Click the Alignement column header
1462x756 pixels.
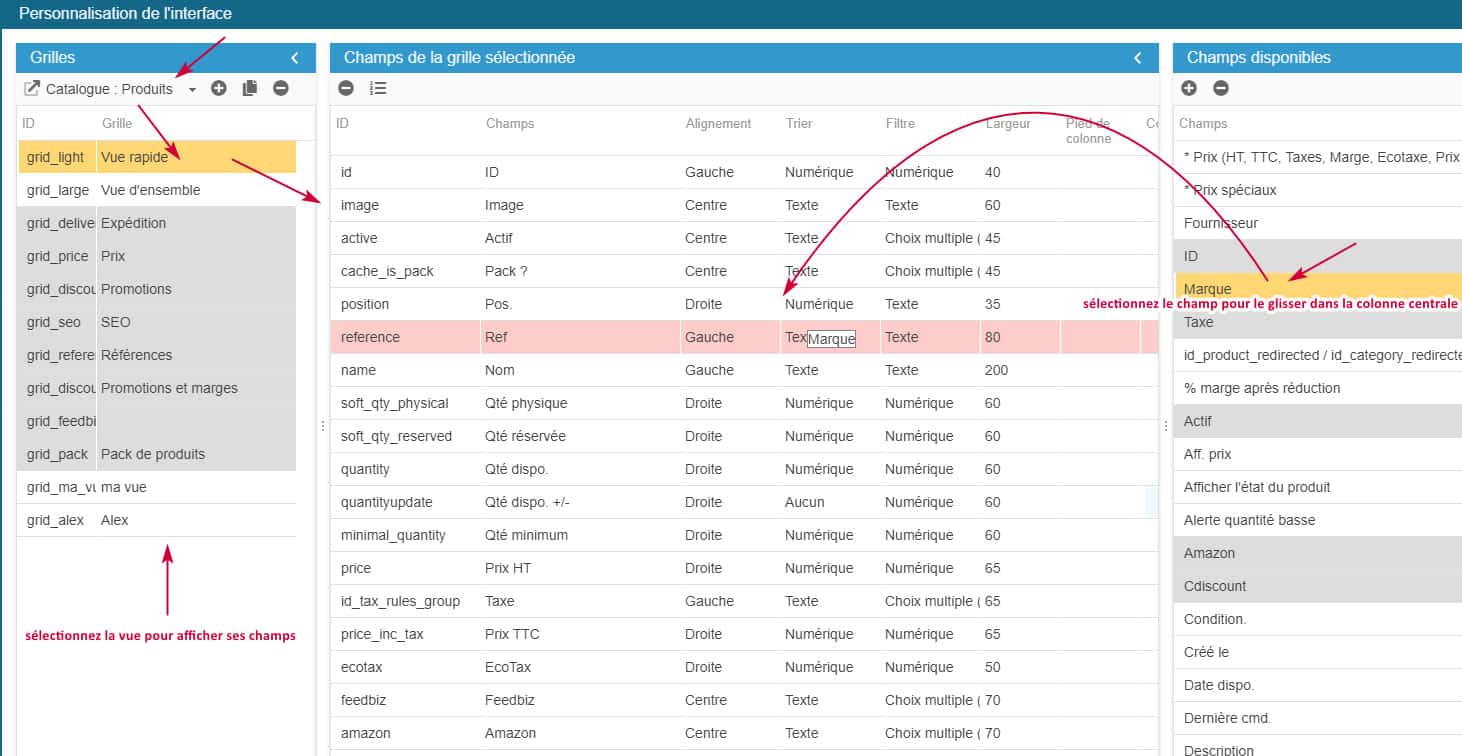tap(718, 124)
